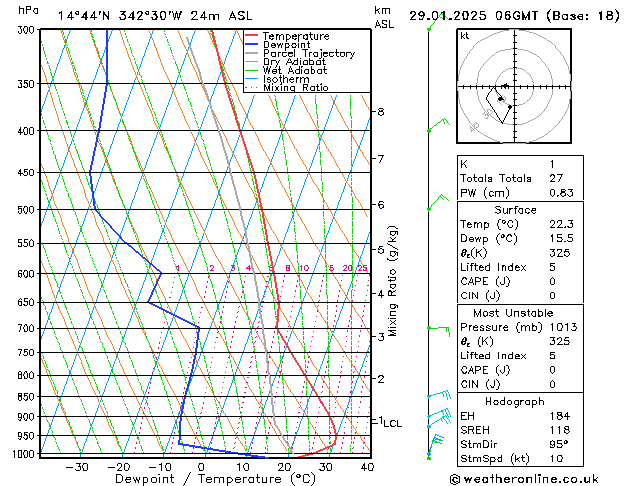The height and width of the screenshot is (486, 629).
Task: Click the 'Wet Adiabat' legend entry
Action: (295, 70)
